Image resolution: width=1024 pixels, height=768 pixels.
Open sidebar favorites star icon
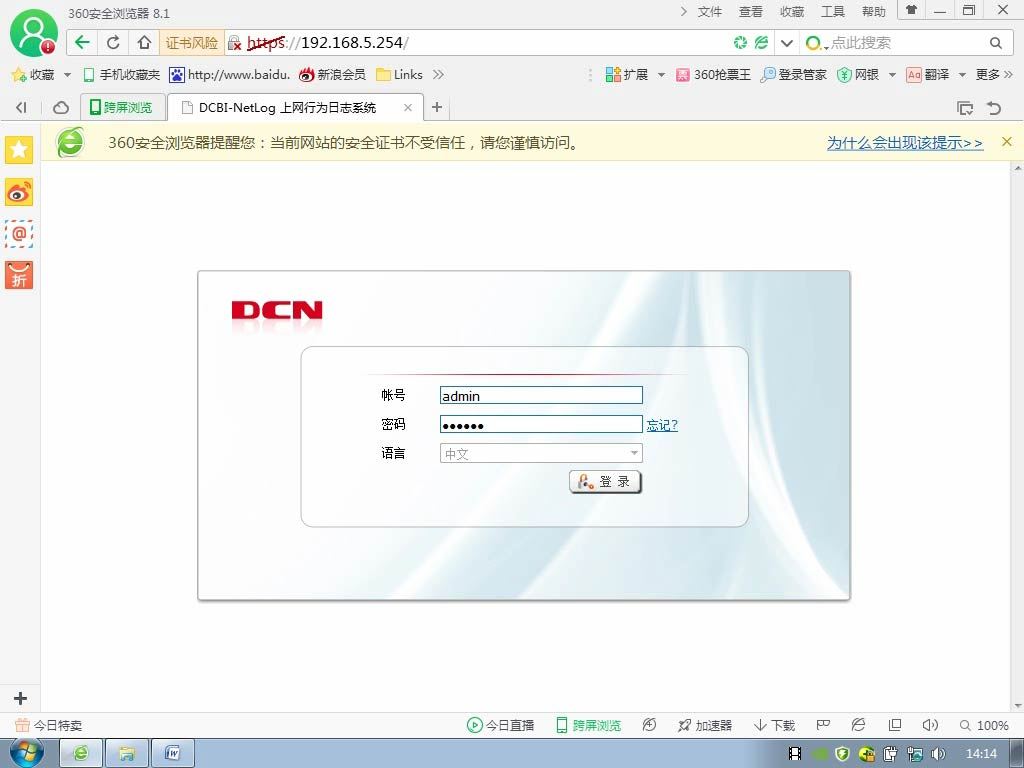[19, 150]
